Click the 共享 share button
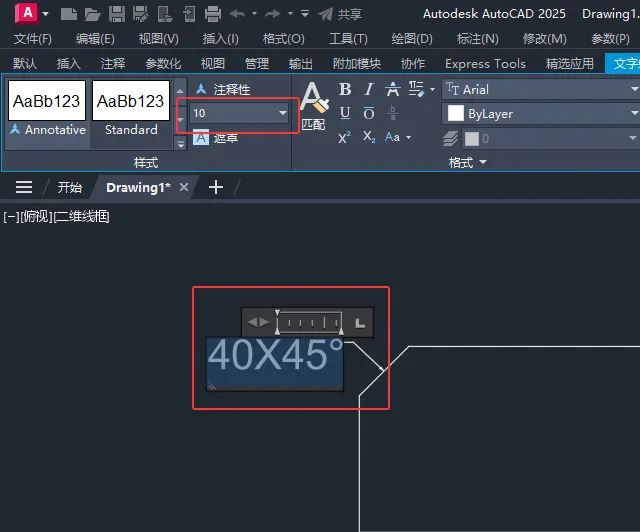 340,14
